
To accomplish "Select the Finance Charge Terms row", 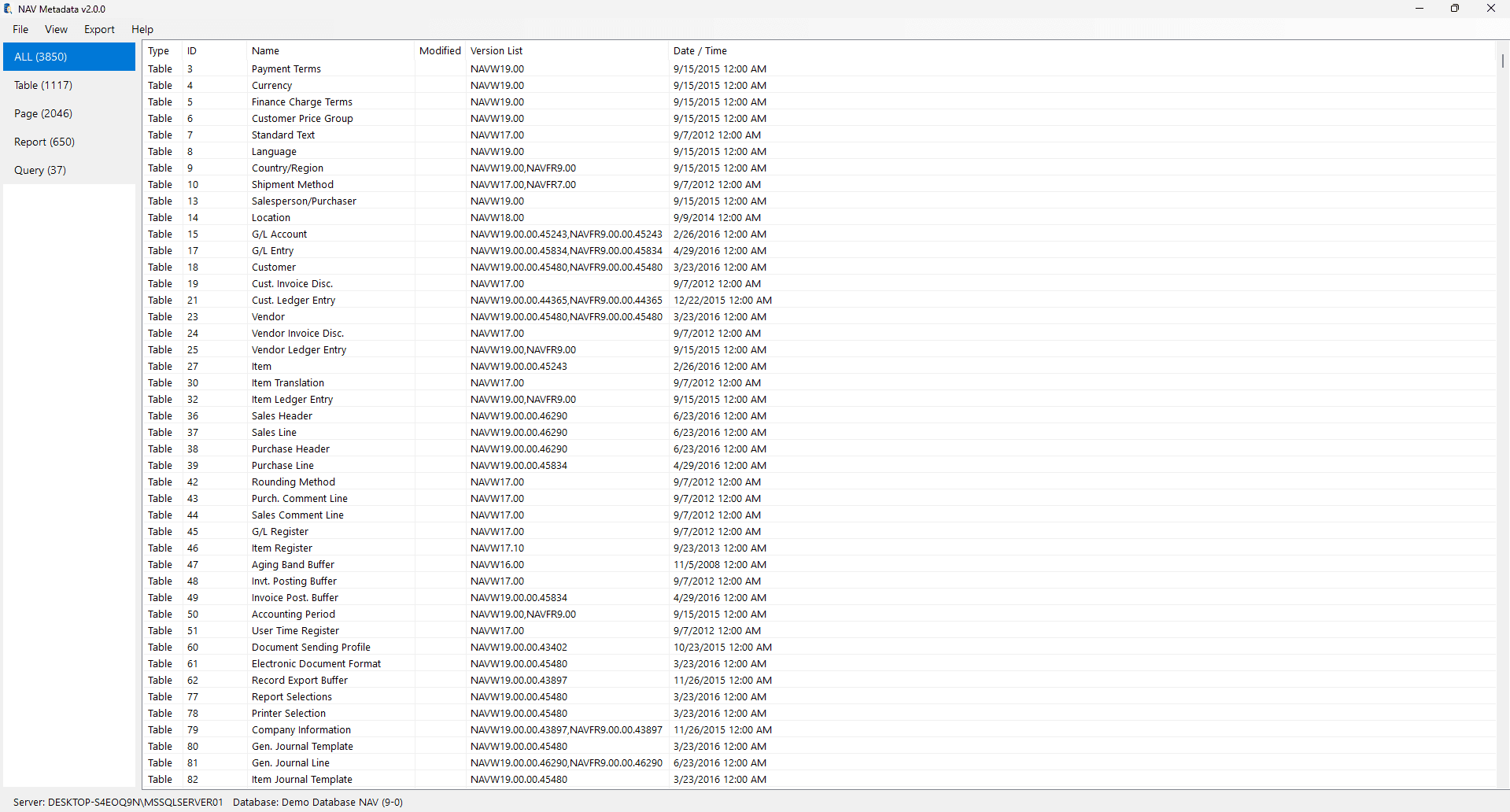I will coord(819,101).
